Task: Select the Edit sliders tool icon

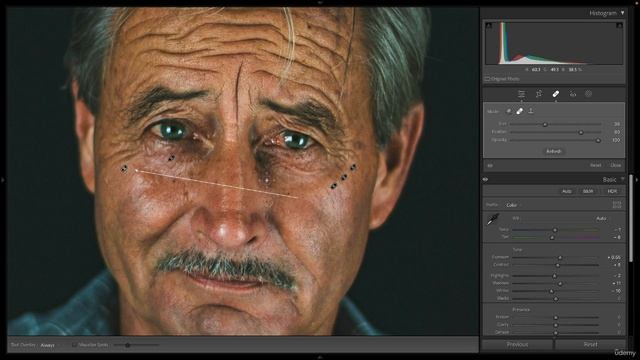Action: [521, 94]
